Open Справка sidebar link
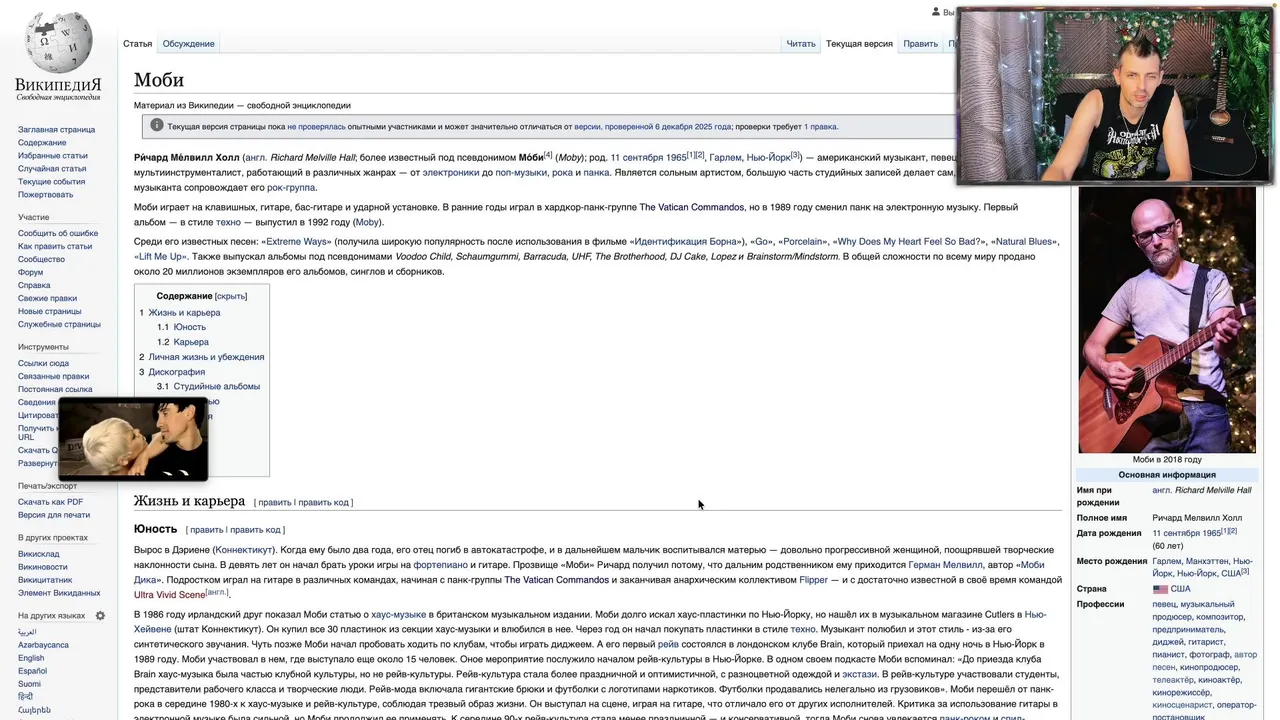The width and height of the screenshot is (1280, 720). 34,286
